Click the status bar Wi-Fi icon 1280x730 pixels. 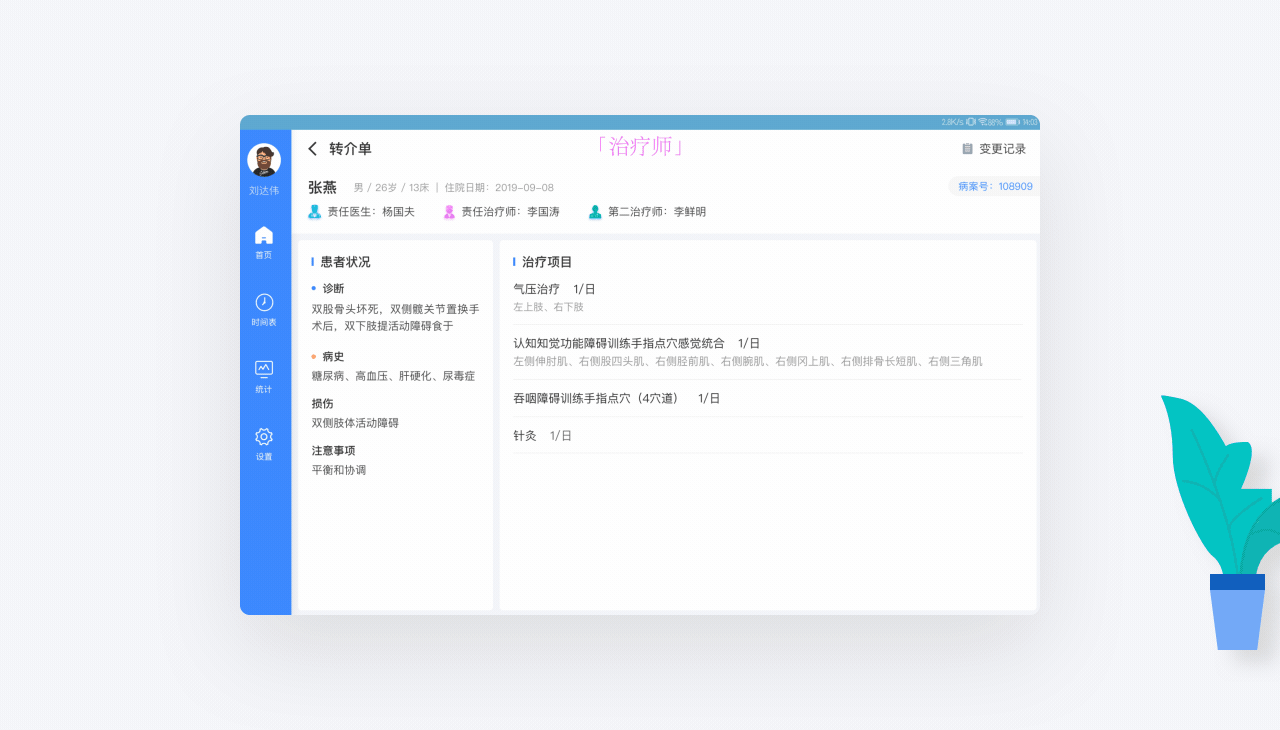click(x=982, y=122)
